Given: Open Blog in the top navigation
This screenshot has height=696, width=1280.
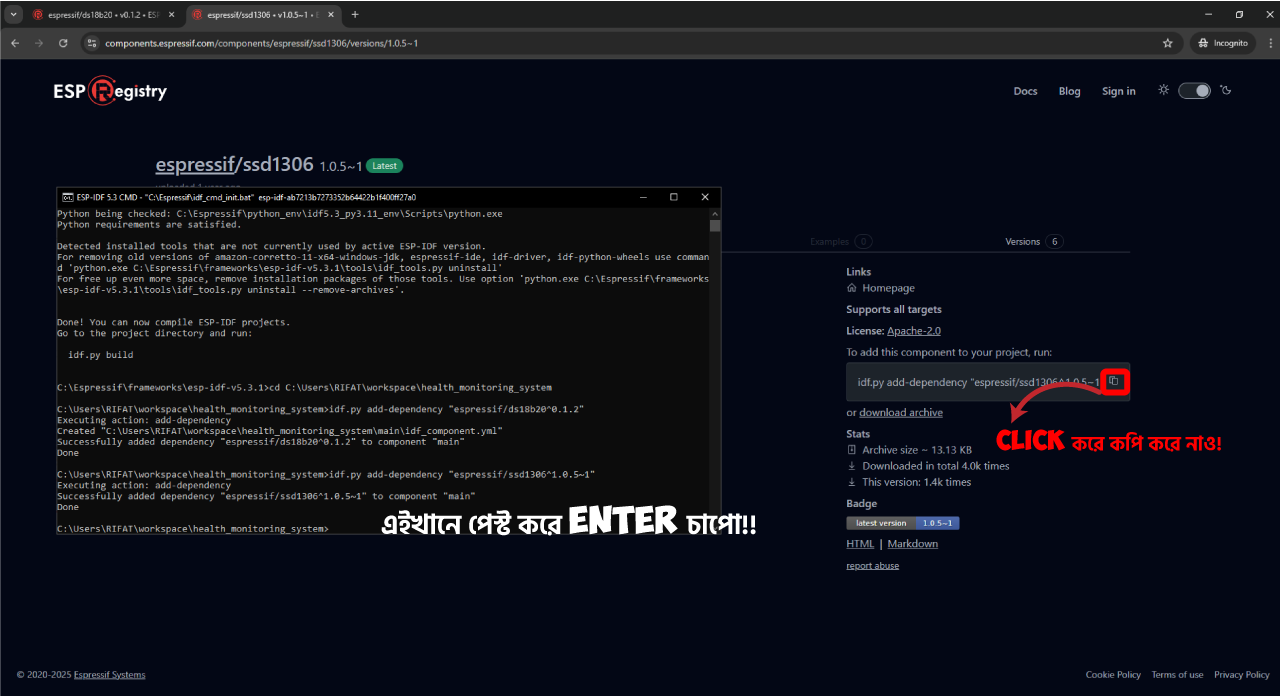Looking at the screenshot, I should [1070, 91].
